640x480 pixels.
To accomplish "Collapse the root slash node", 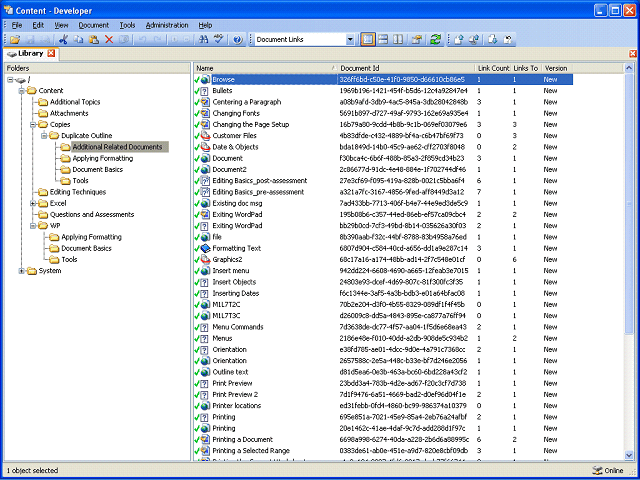I will click(10, 80).
